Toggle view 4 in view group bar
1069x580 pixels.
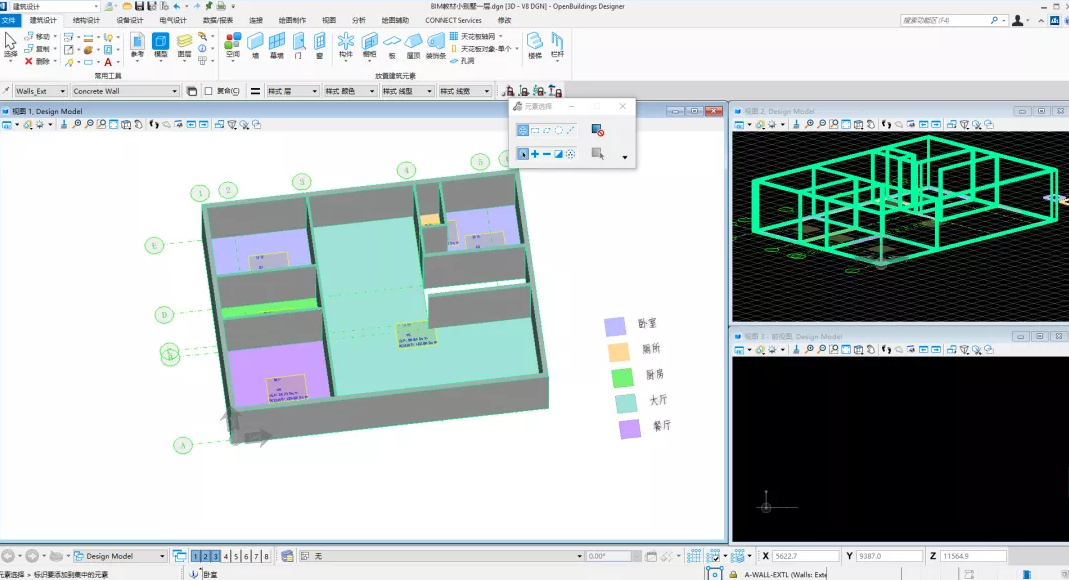[226, 556]
